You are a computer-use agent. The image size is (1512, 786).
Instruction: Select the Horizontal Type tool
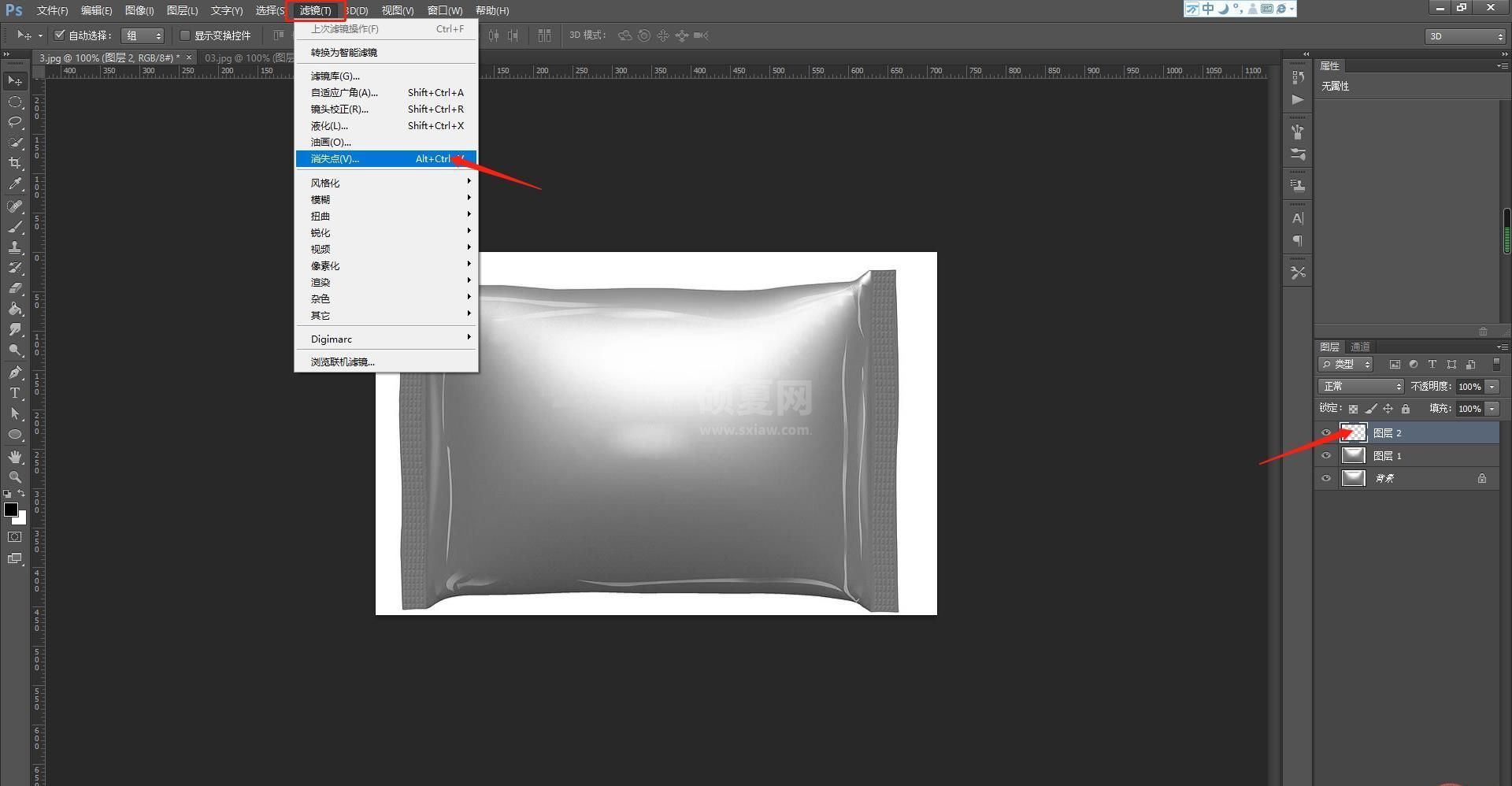(15, 393)
